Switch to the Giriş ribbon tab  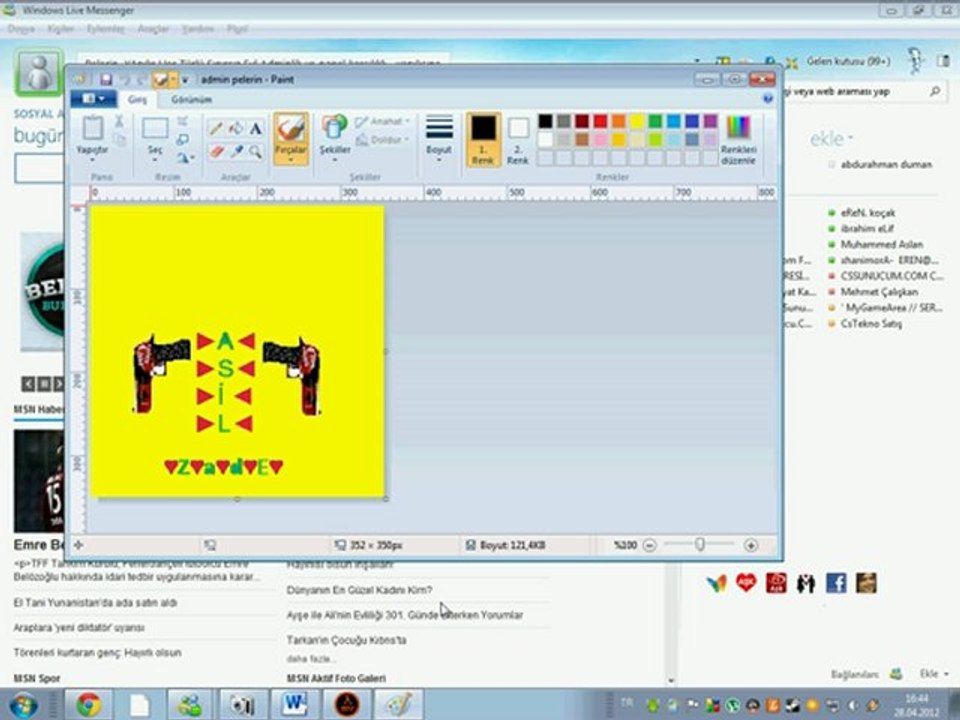point(137,99)
